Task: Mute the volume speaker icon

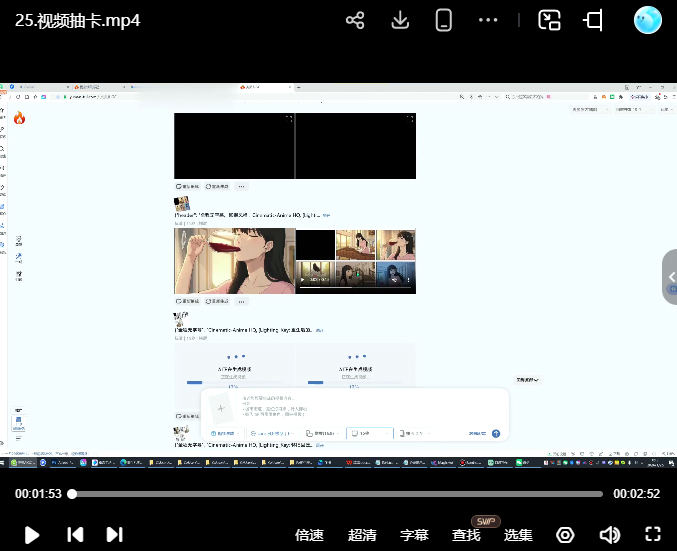Action: click(x=609, y=535)
